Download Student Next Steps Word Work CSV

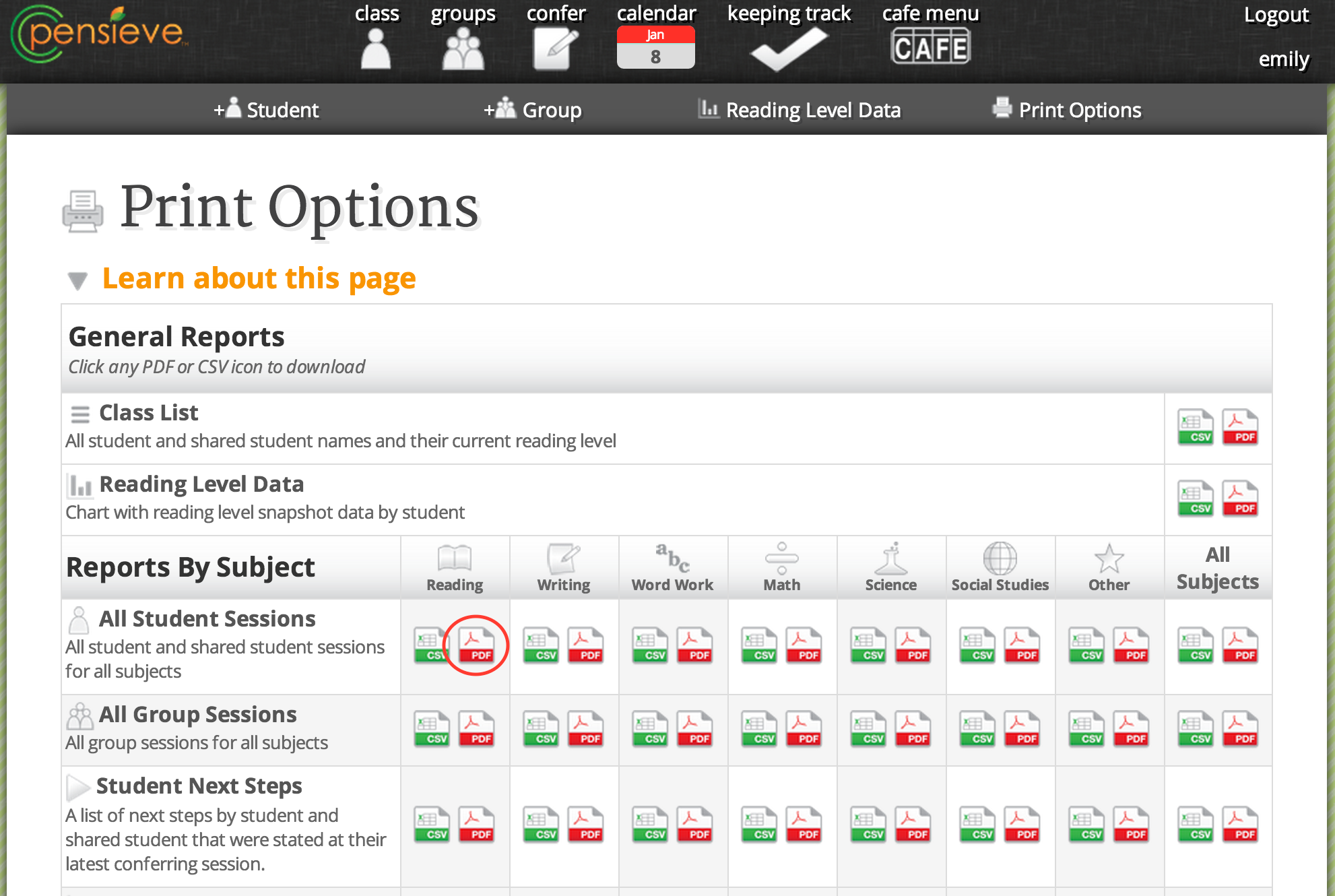tap(650, 825)
